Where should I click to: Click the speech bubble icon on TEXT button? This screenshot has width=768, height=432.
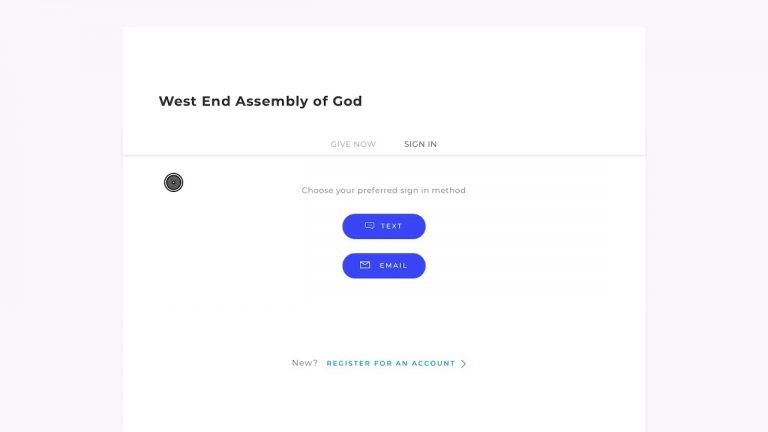[369, 226]
